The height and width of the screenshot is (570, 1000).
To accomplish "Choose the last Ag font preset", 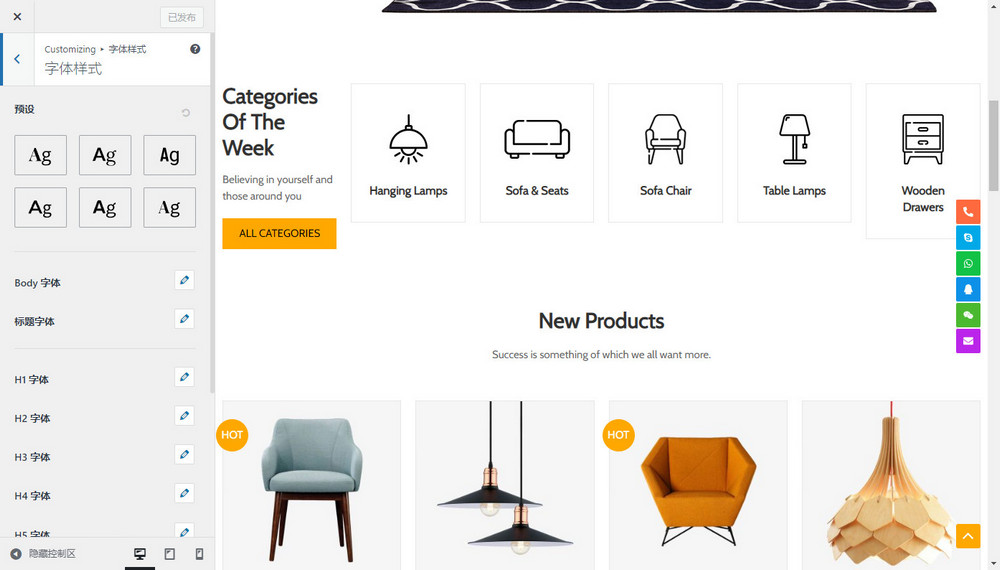I will coord(169,207).
